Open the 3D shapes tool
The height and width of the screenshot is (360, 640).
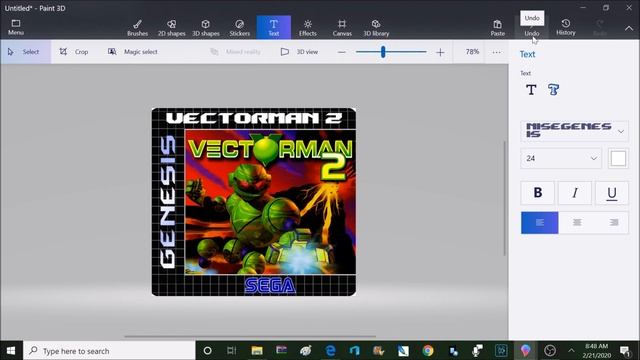206,28
